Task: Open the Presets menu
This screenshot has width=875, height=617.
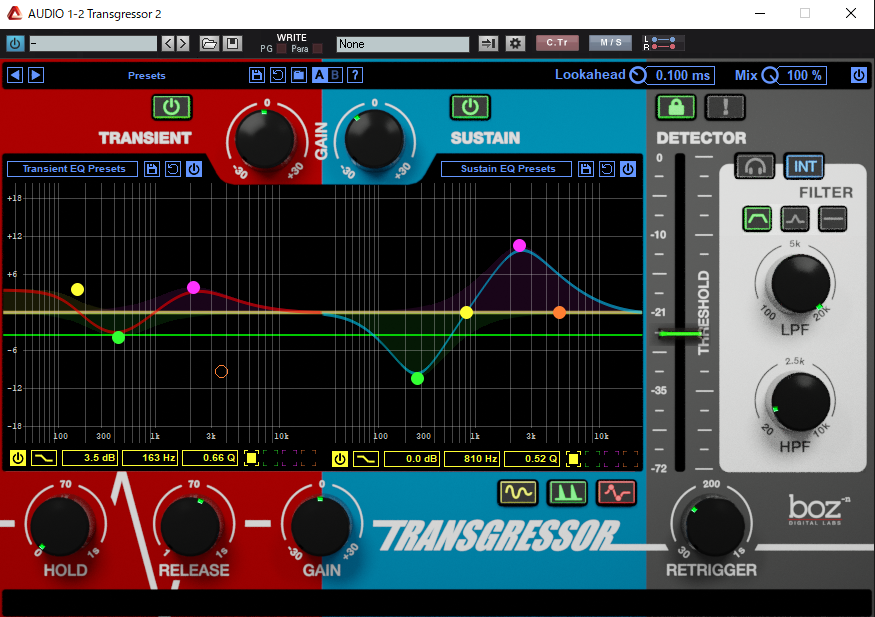Action: click(146, 75)
